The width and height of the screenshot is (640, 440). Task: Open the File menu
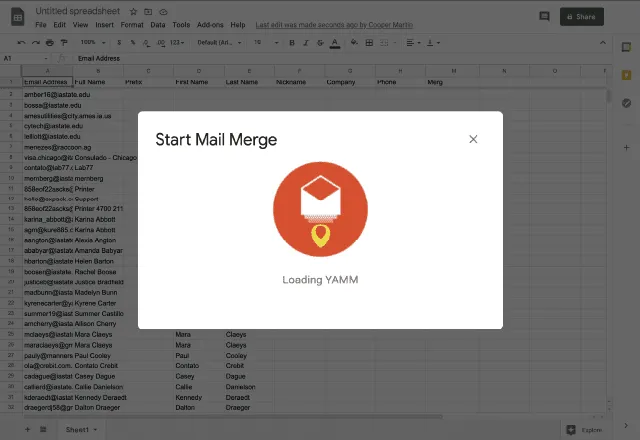(41, 25)
